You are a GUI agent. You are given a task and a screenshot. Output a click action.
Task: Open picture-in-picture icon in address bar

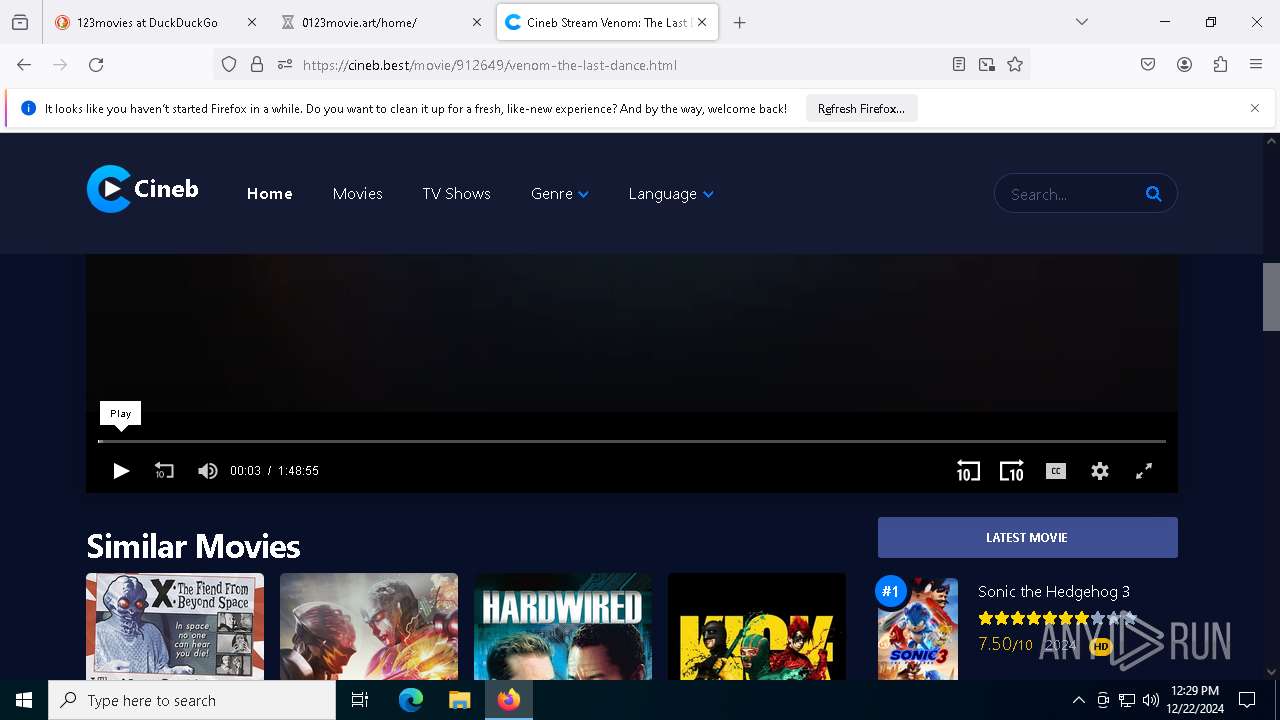987,64
